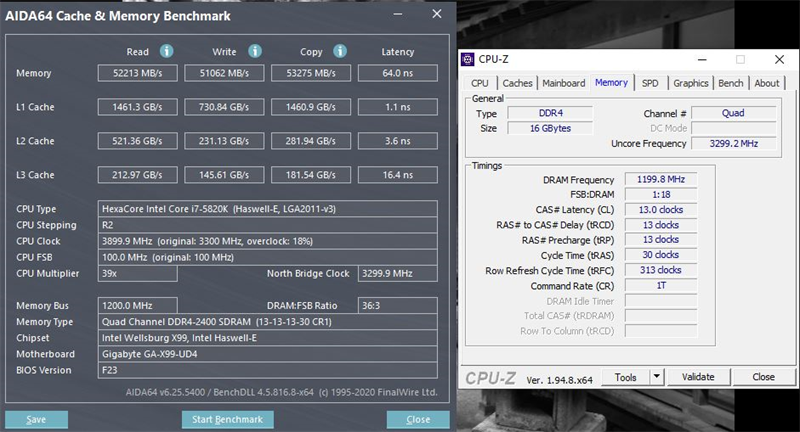Viewport: 800px width, 432px height.
Task: Click the CPU FSB field 100.0 MHz
Action: tap(267, 257)
